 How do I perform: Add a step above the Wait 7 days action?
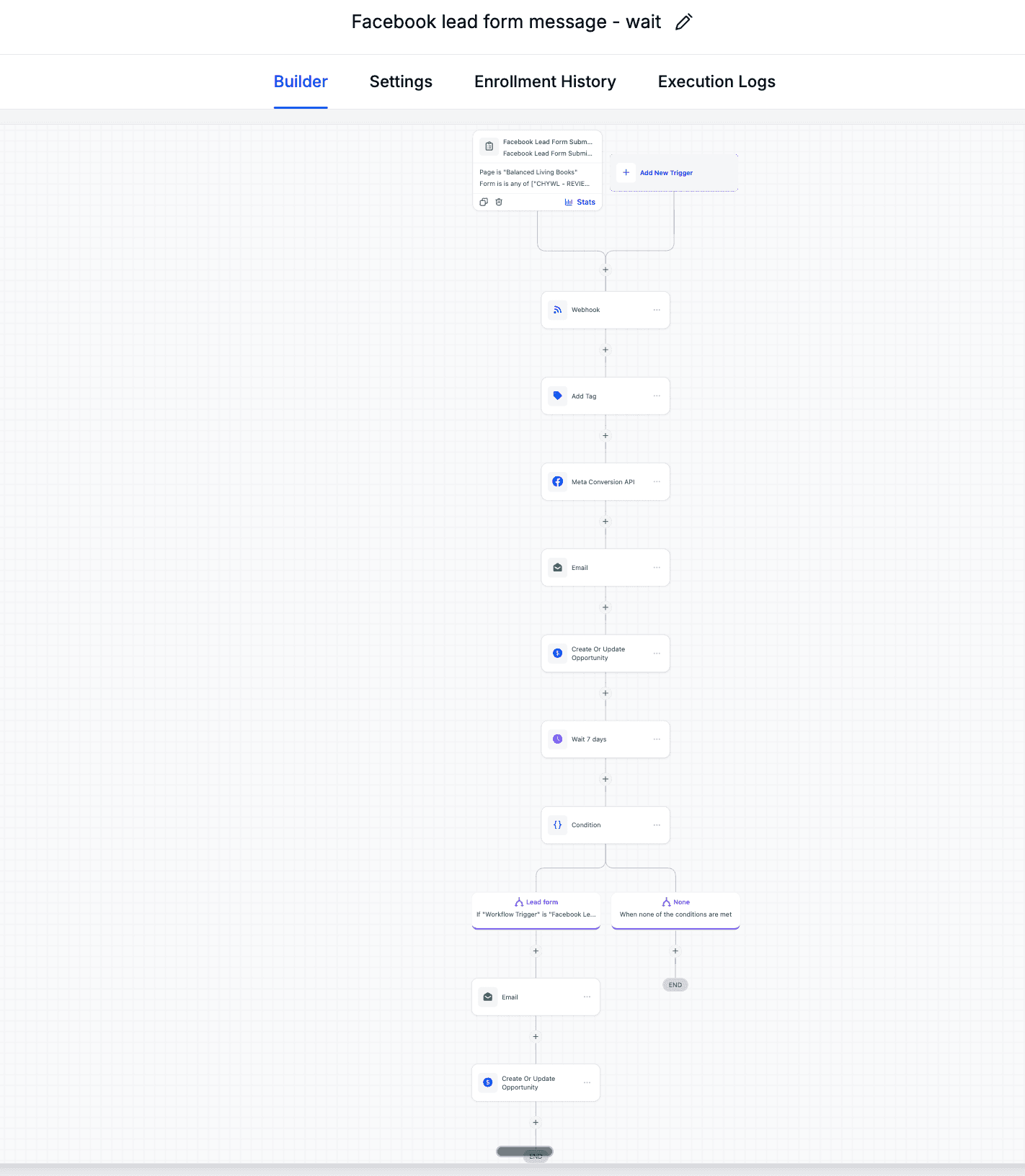[x=605, y=692]
